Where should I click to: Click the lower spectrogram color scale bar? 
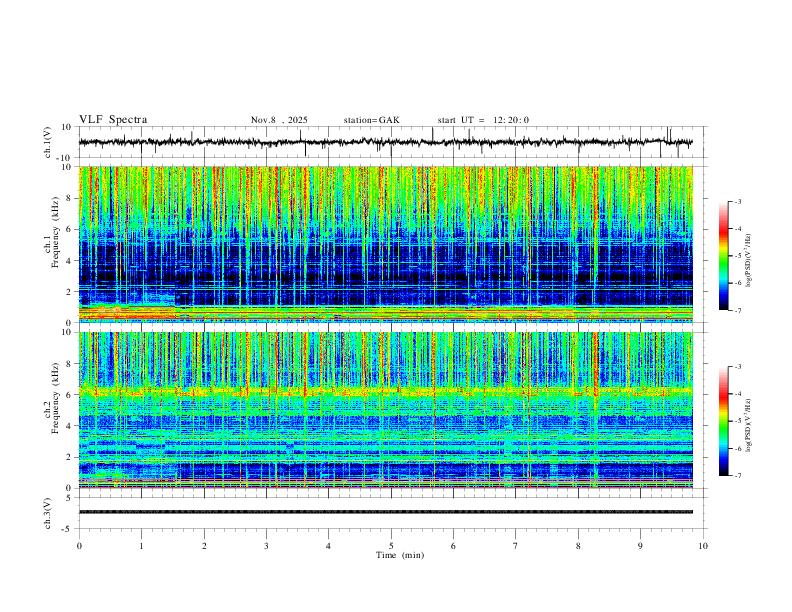tap(723, 421)
